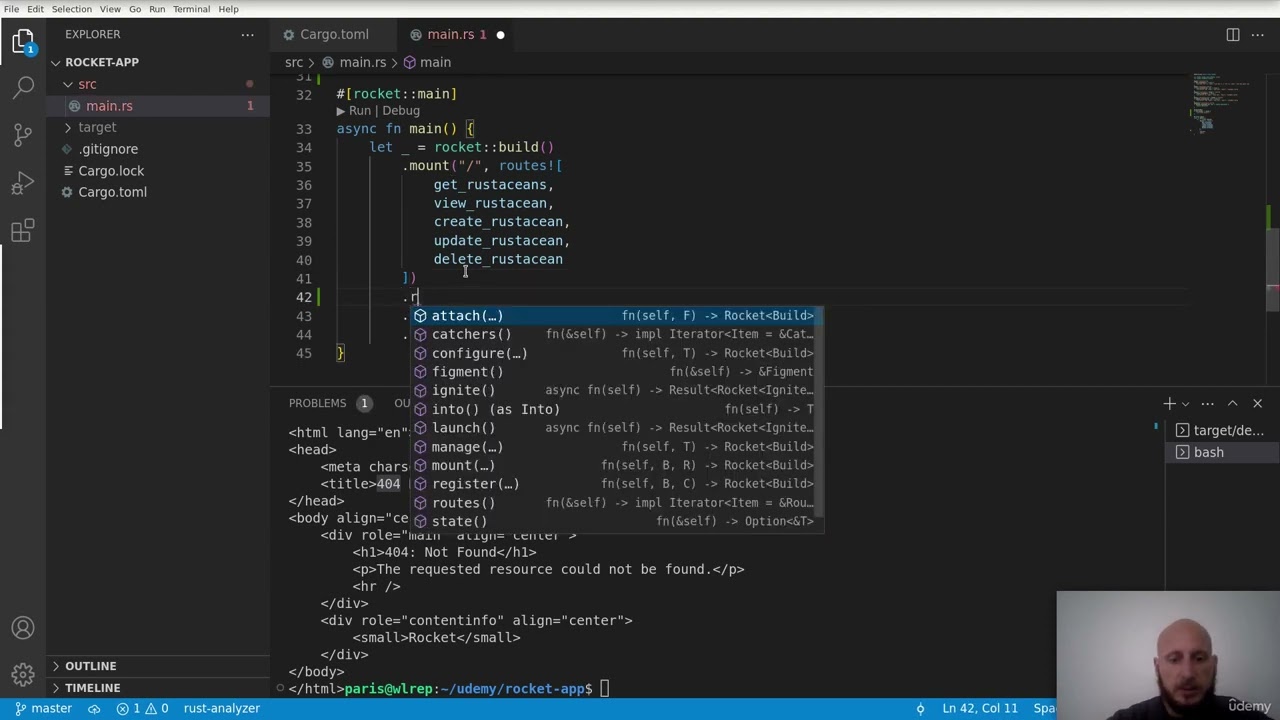Open the new terminal launch profile dropdown
The height and width of the screenshot is (720, 1280).
tap(1185, 403)
